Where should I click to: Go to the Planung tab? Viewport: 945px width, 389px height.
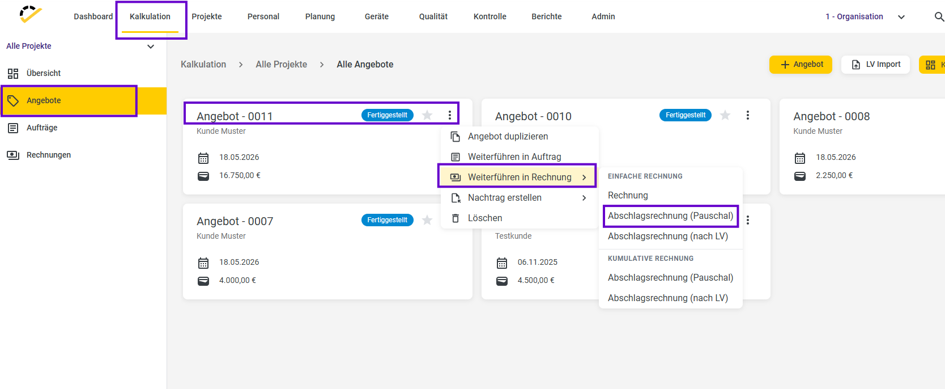tap(320, 17)
